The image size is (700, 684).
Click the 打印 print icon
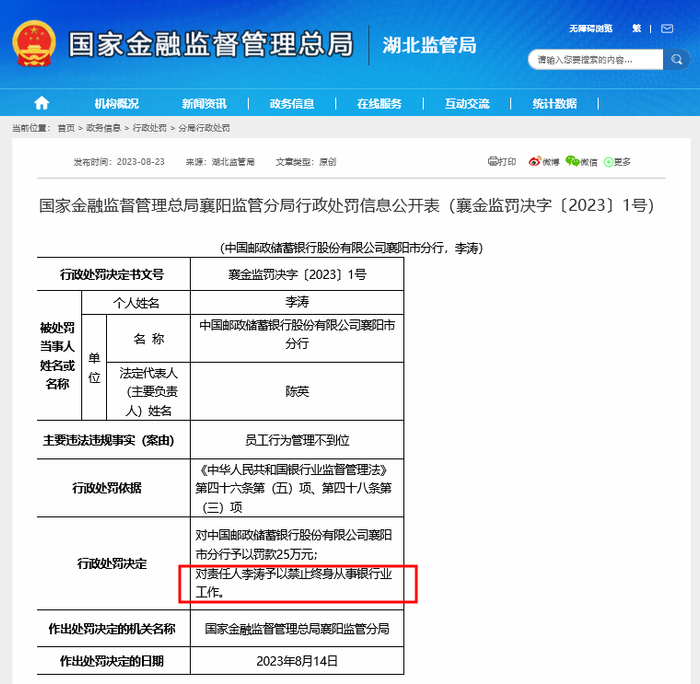pos(502,161)
